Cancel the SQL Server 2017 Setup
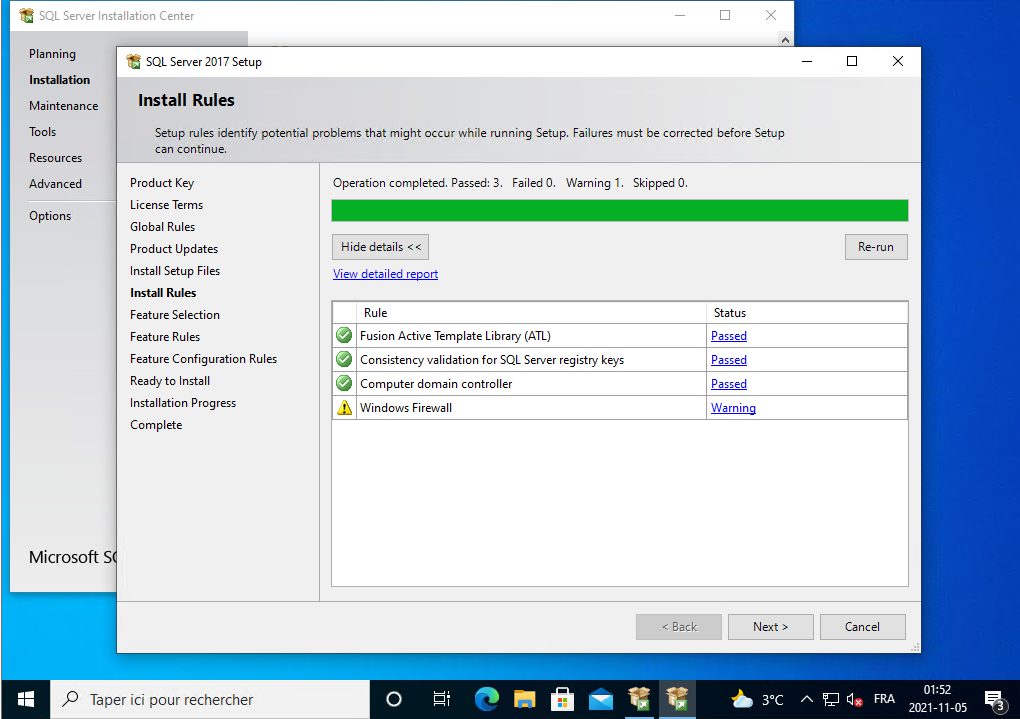 tap(862, 627)
